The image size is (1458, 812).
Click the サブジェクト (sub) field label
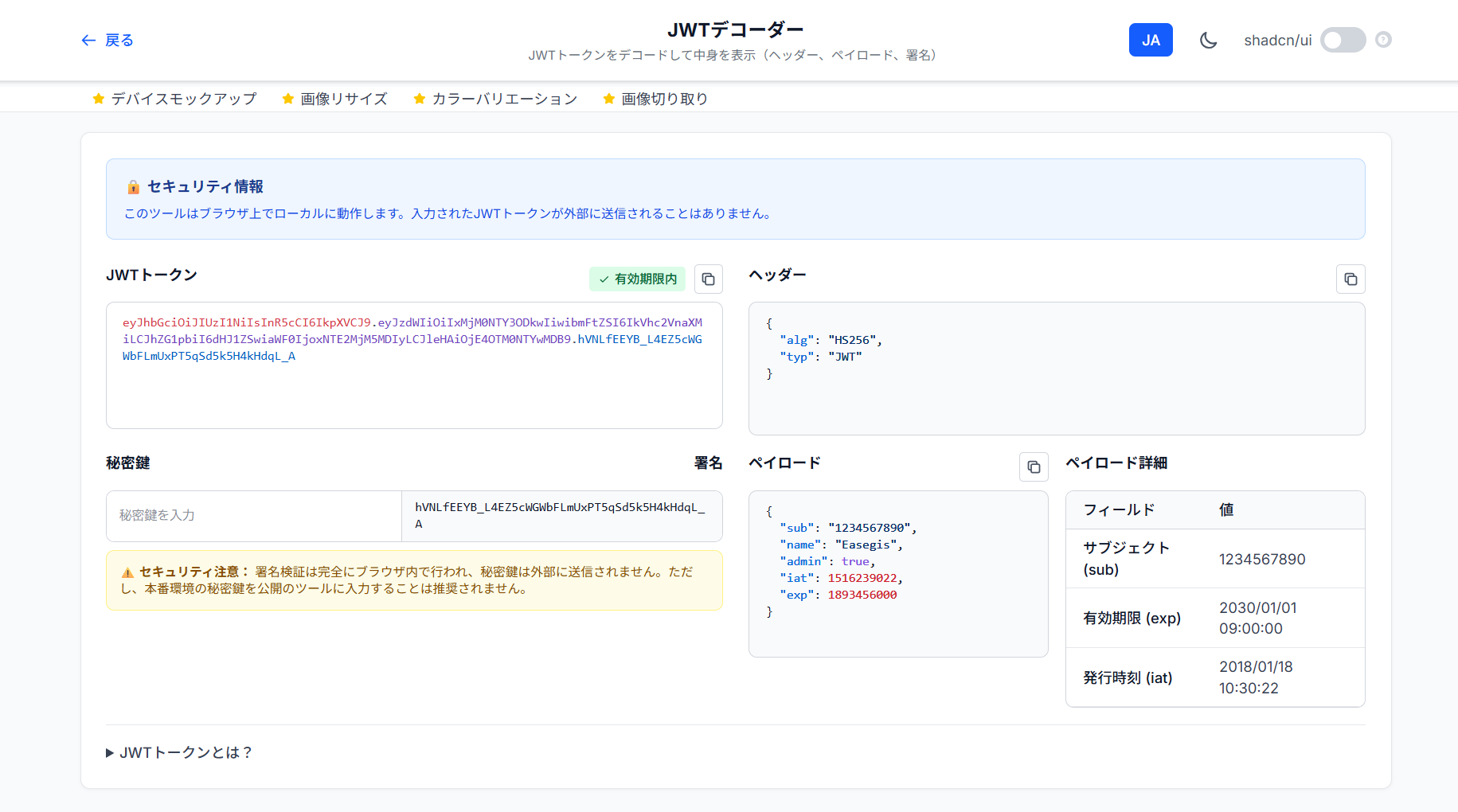pos(1127,559)
